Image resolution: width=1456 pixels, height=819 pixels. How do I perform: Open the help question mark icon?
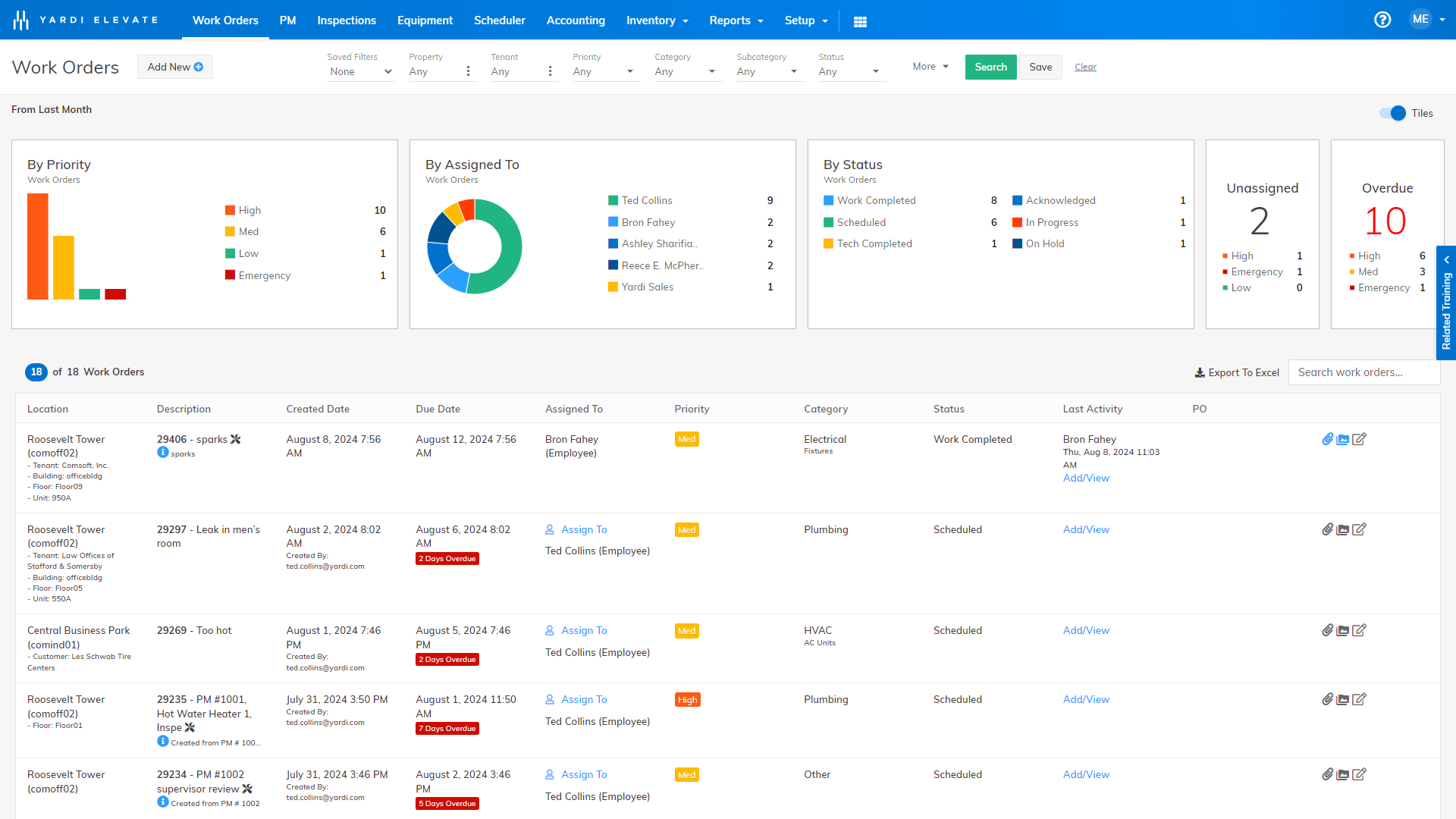[x=1382, y=20]
